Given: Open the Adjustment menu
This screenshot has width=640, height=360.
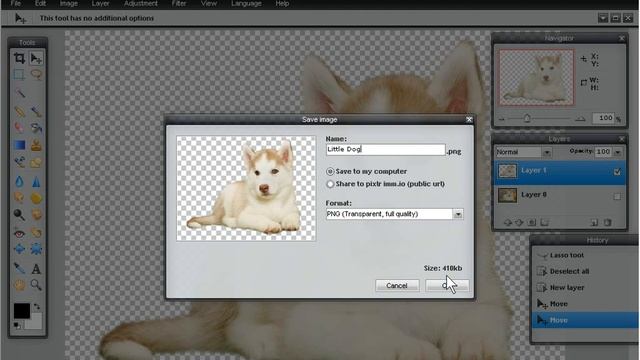Looking at the screenshot, I should point(141,4).
